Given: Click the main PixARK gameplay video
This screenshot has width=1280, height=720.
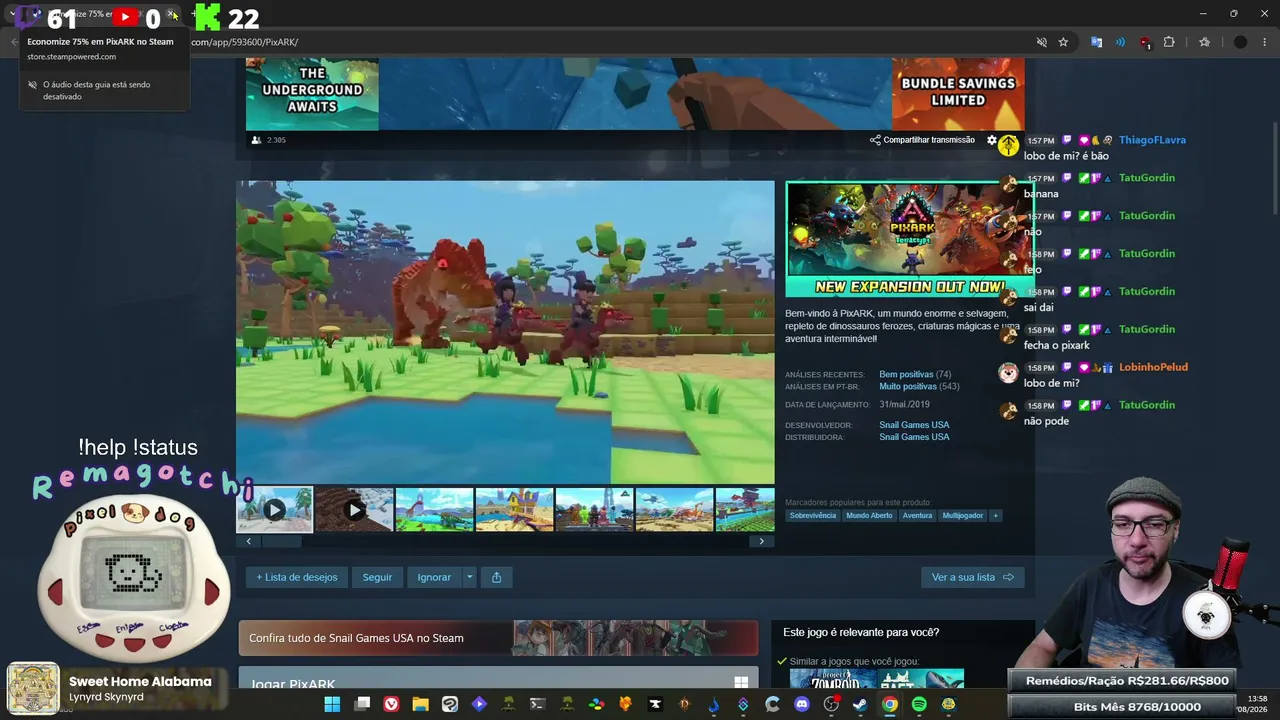Looking at the screenshot, I should point(505,332).
